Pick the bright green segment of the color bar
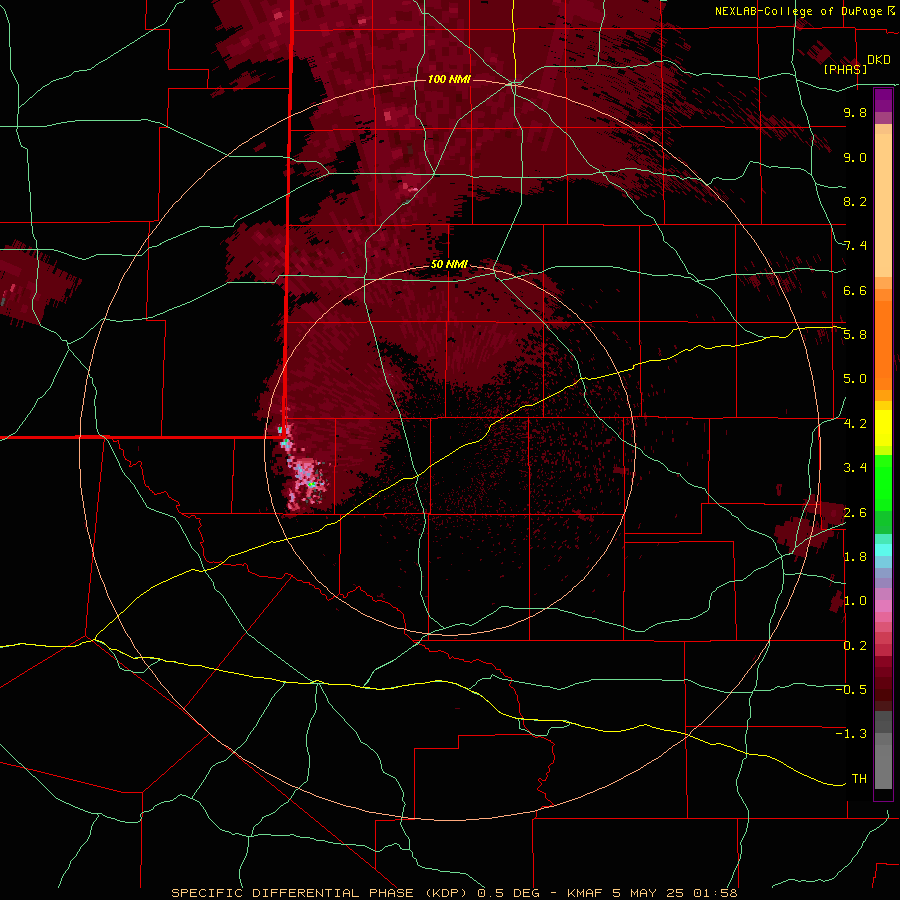 click(883, 483)
